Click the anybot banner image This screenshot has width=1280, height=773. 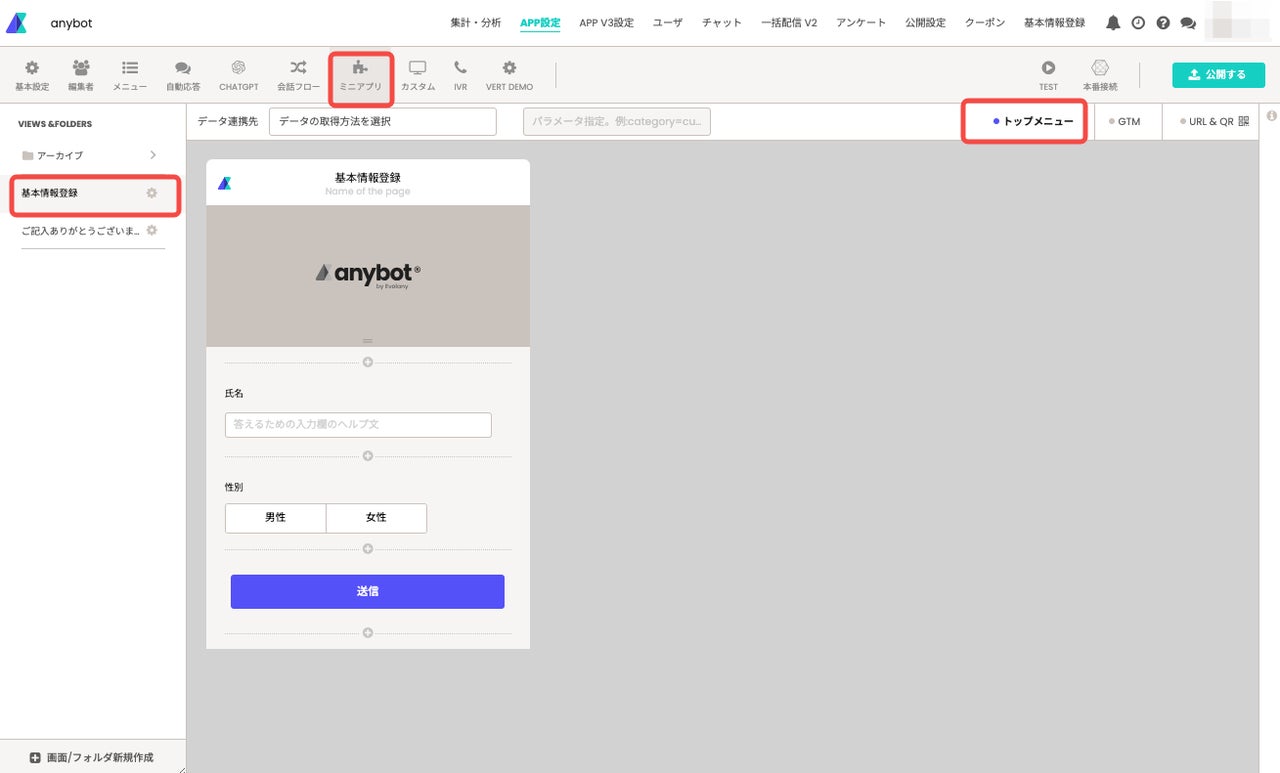[368, 275]
